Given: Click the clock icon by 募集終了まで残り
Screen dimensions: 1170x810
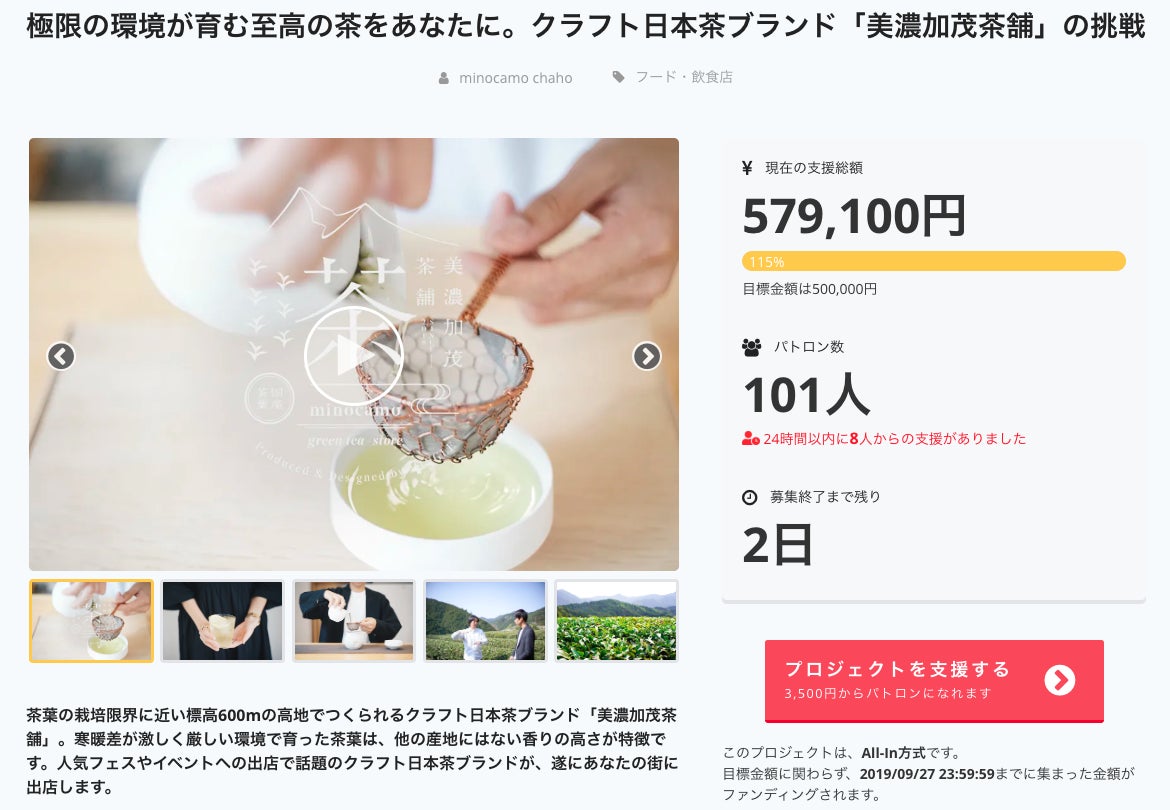Looking at the screenshot, I should click(x=750, y=497).
